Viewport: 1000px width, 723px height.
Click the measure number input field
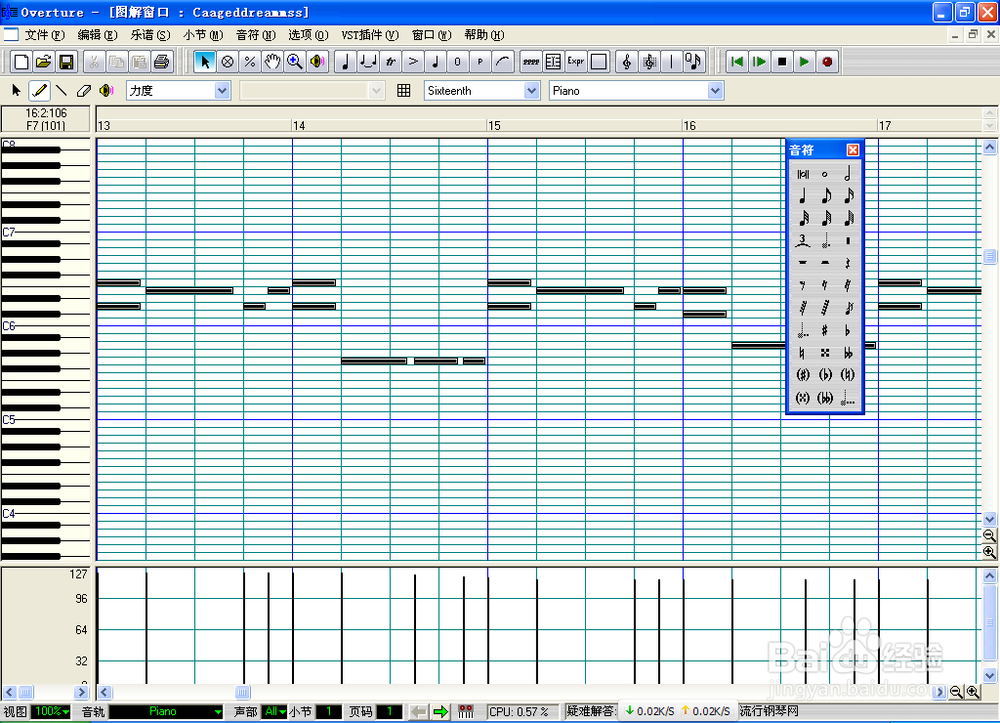tap(328, 711)
